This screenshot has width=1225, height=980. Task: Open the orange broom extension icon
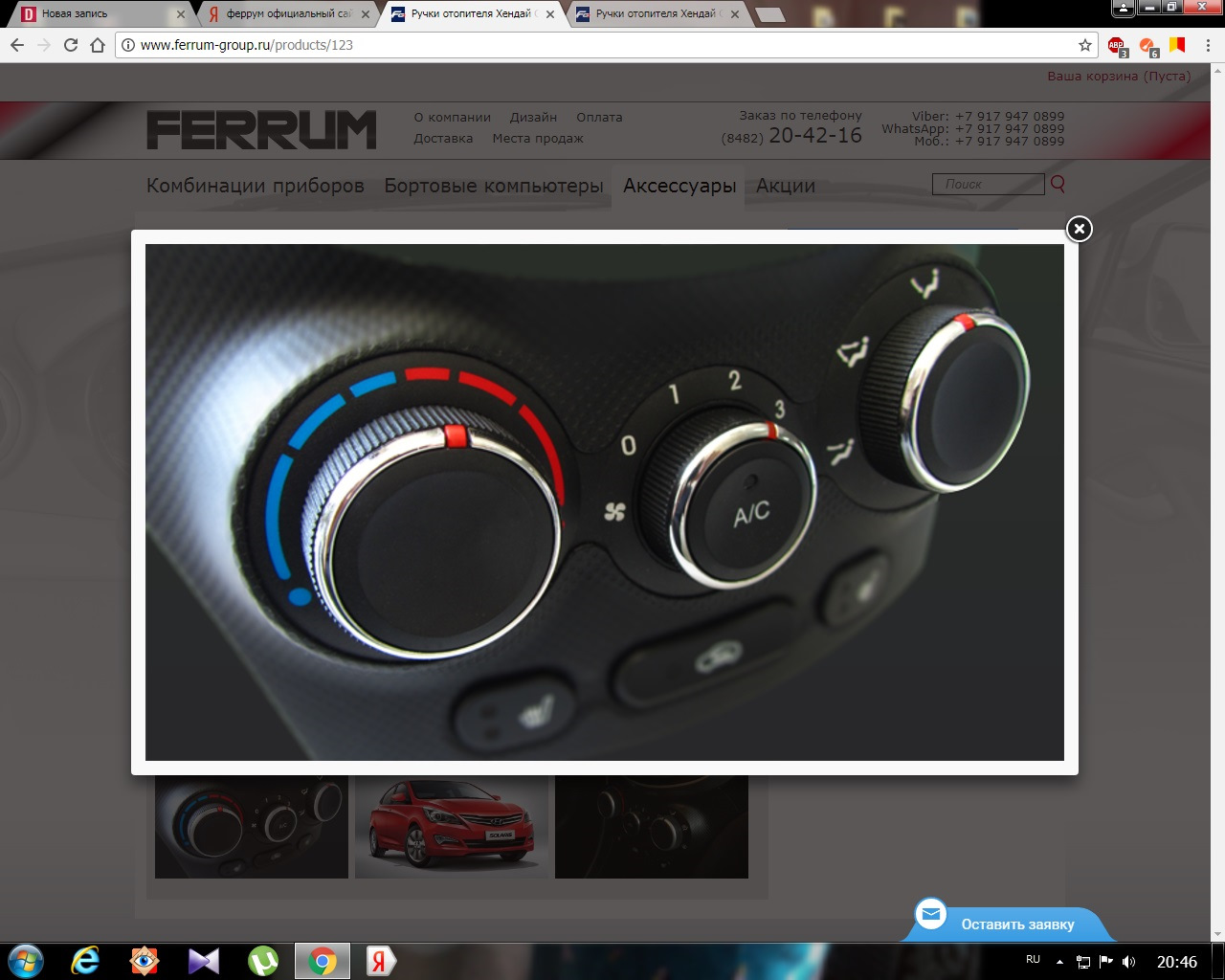pos(1148,46)
